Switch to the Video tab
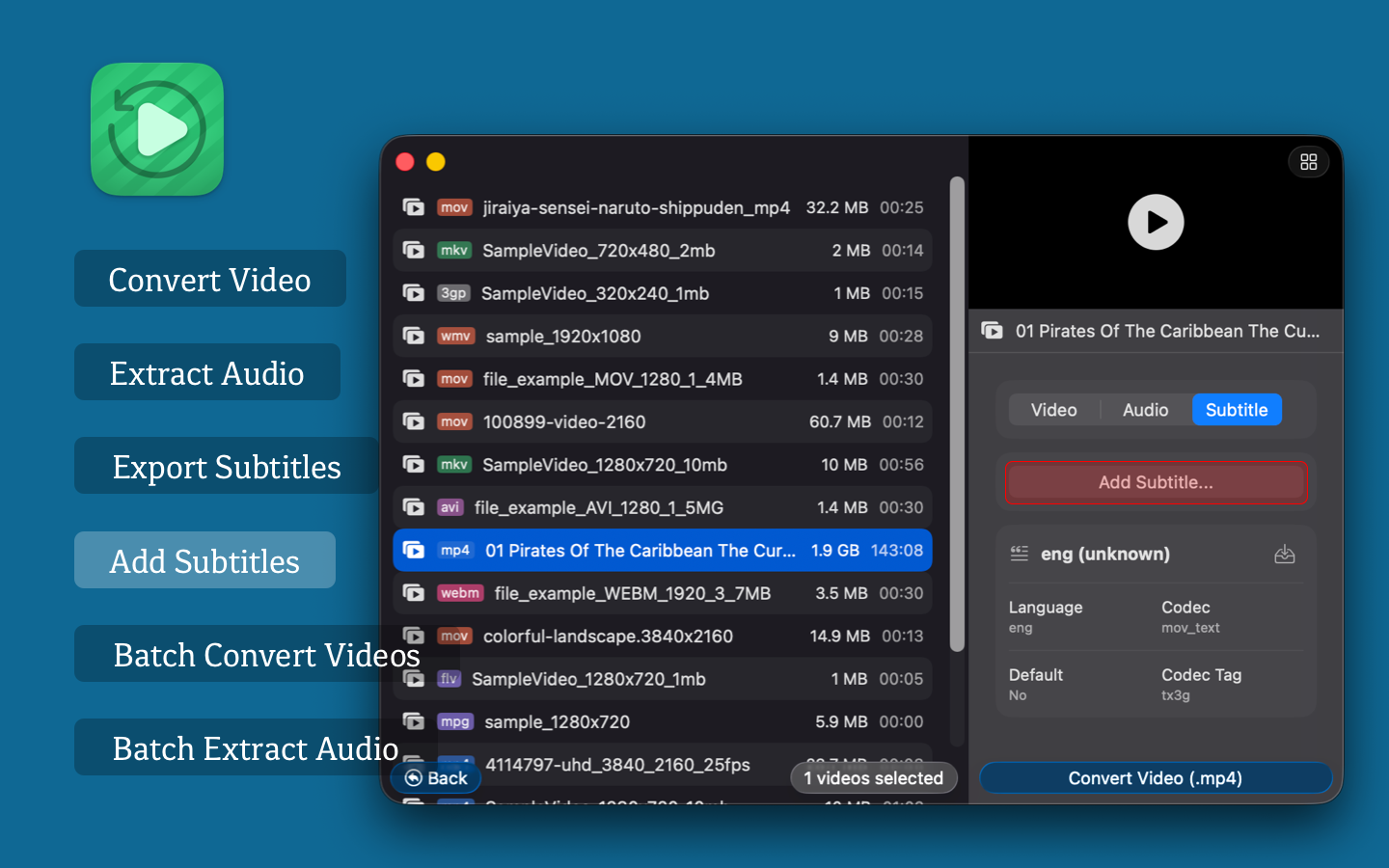1389x868 pixels. tap(1053, 410)
